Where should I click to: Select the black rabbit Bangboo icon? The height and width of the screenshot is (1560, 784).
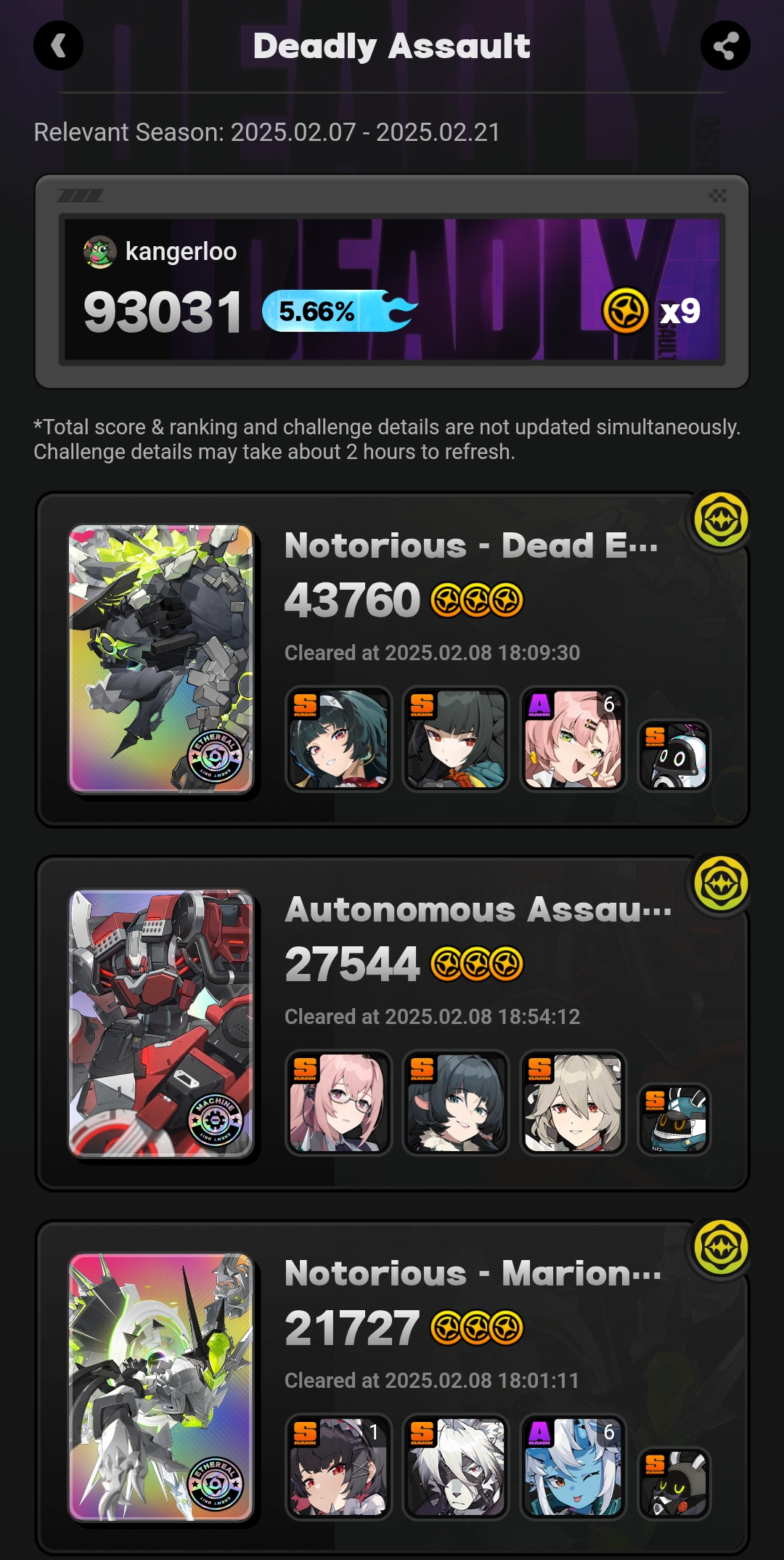point(674,1483)
